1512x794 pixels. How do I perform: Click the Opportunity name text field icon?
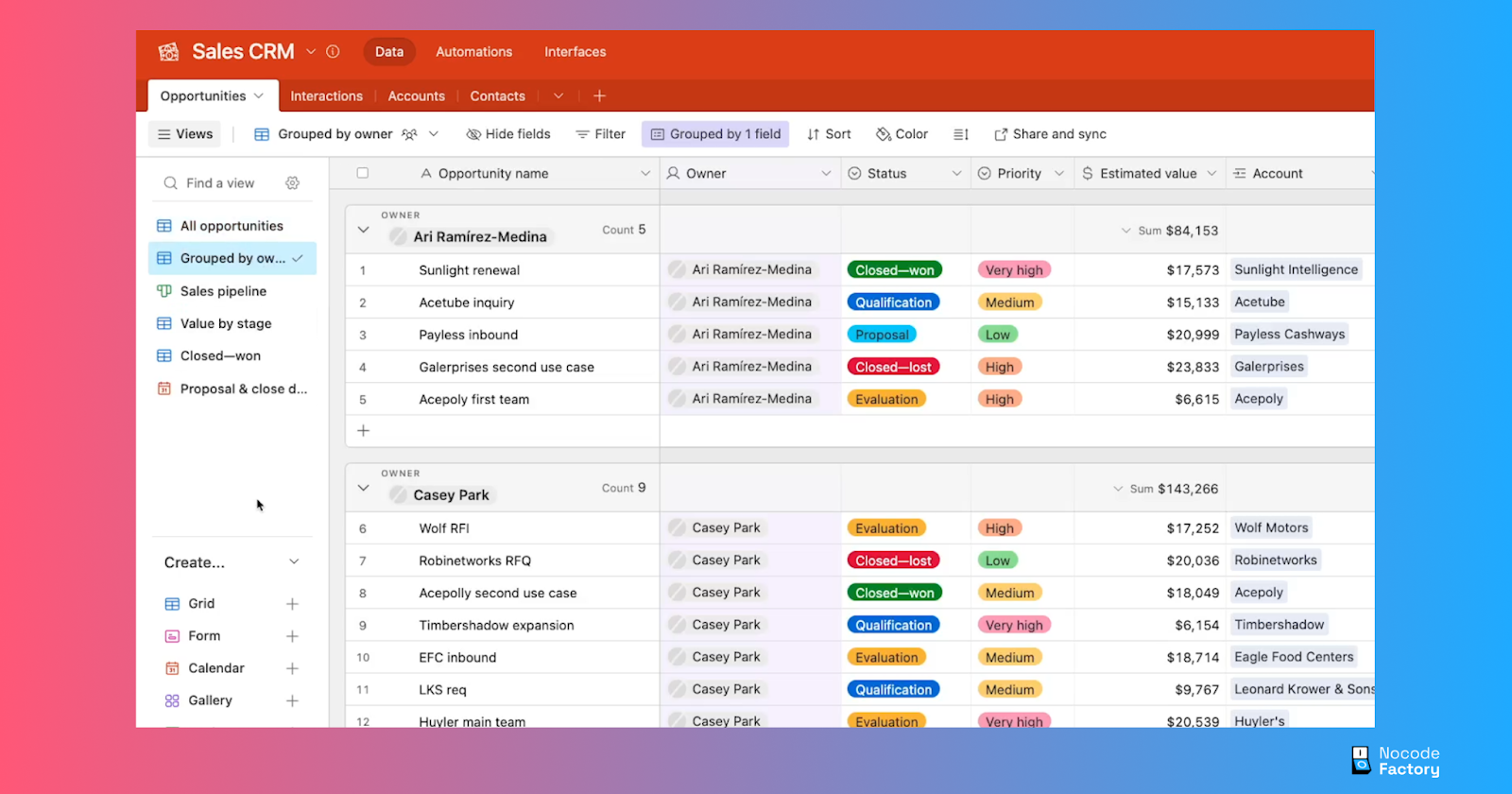point(426,174)
